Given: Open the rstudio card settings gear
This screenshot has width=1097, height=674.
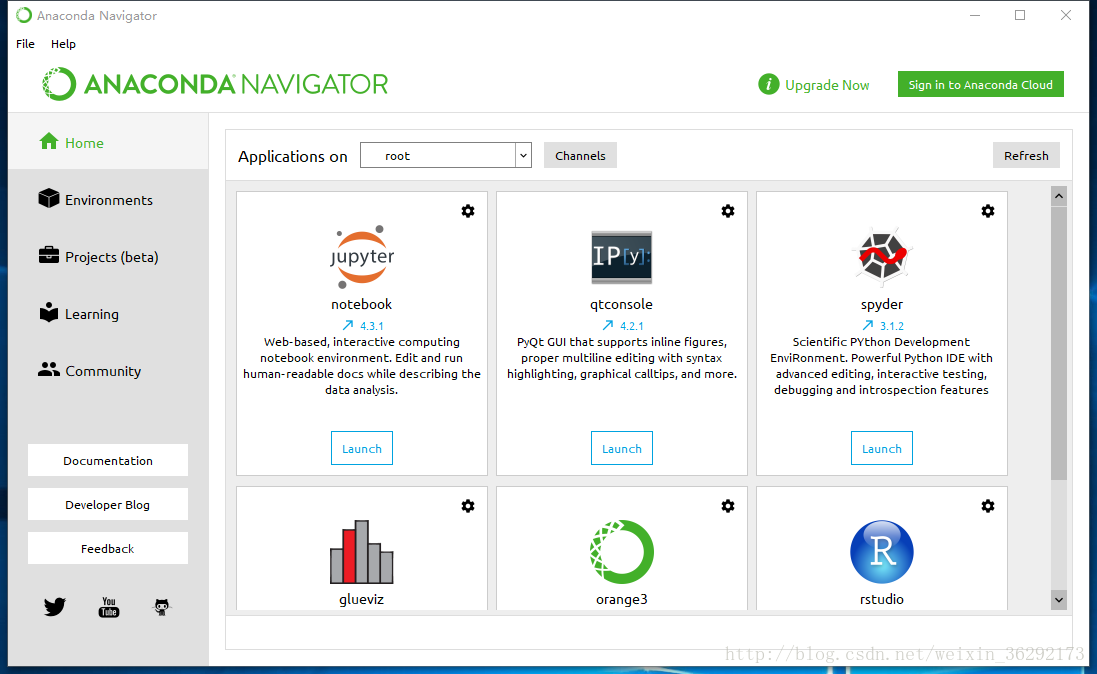Looking at the screenshot, I should pyautogui.click(x=988, y=506).
